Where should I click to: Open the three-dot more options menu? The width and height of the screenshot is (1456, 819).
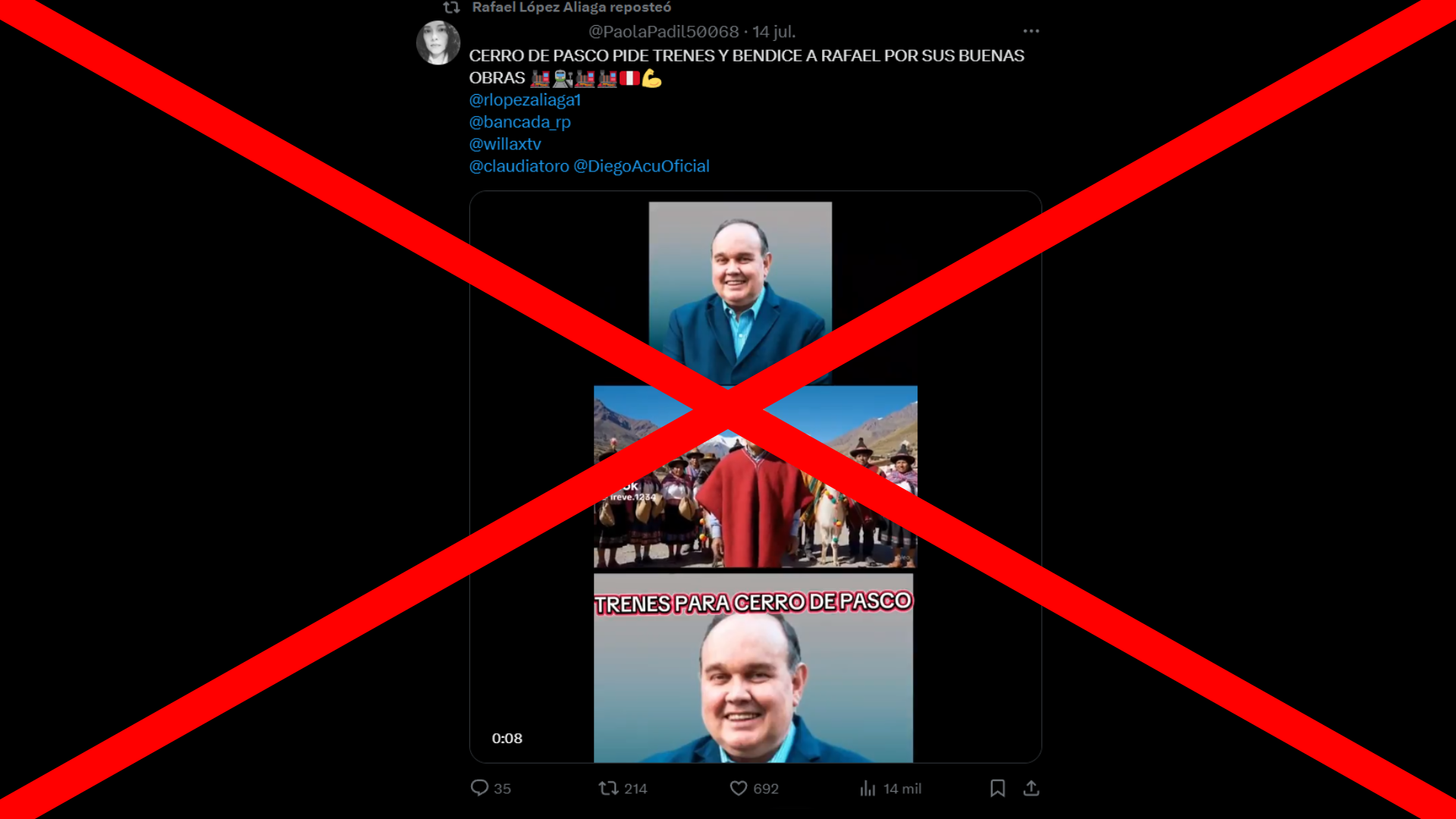pos(1031,31)
